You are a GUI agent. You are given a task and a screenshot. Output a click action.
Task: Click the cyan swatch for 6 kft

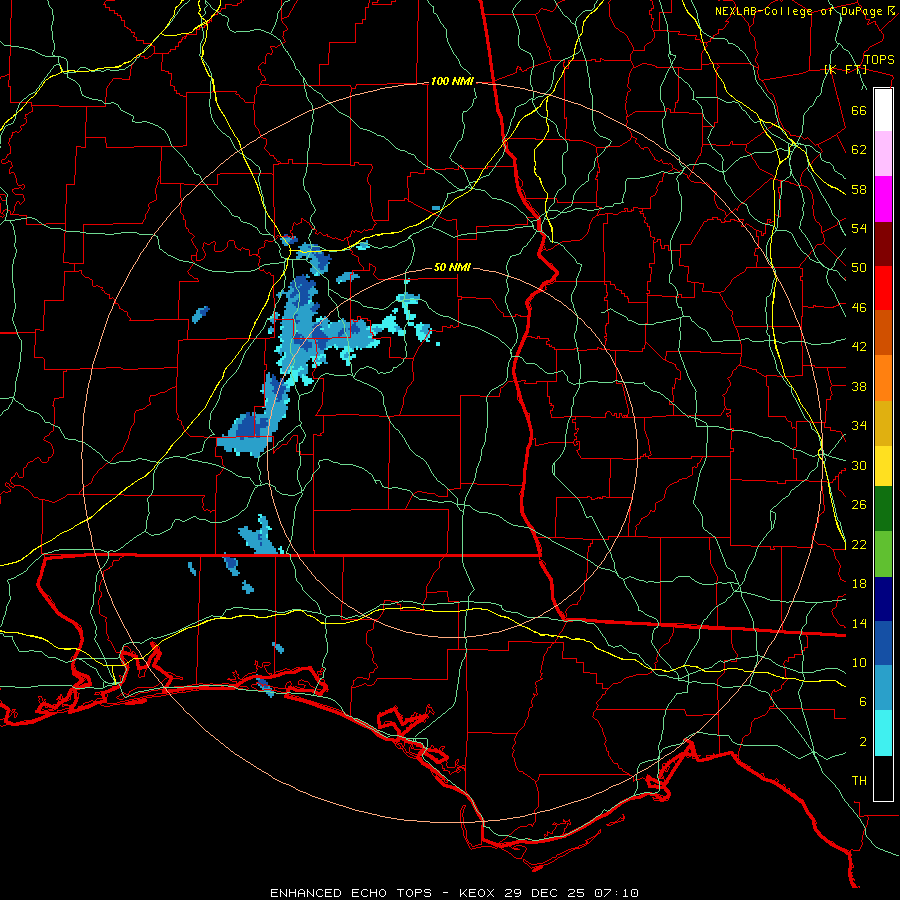tap(883, 733)
